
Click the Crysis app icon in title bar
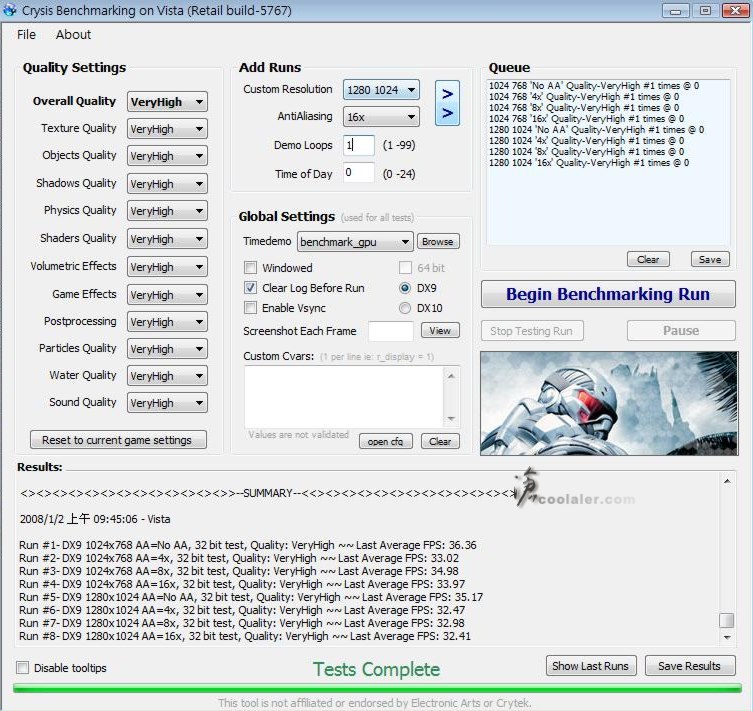(x=9, y=9)
